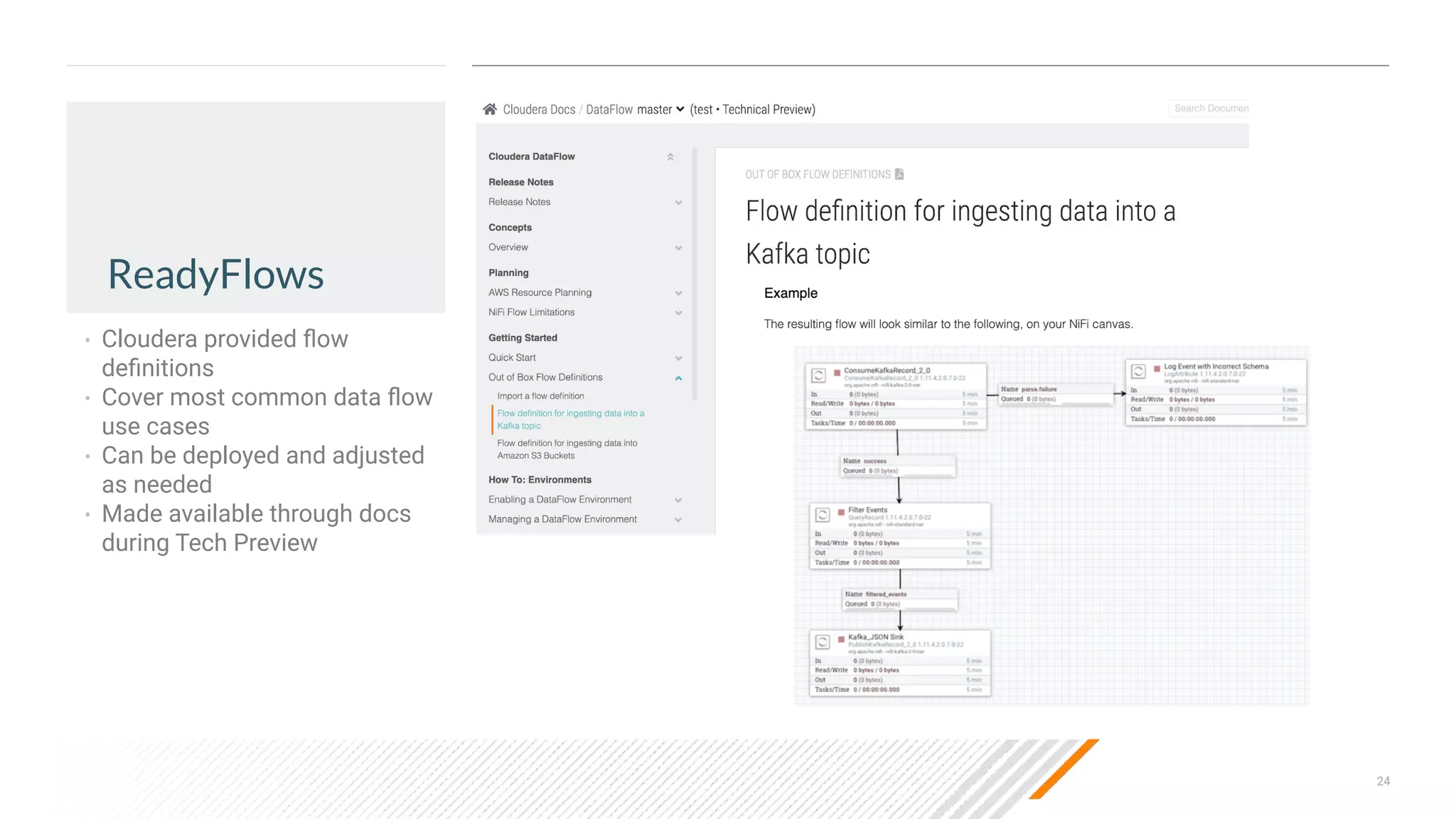Screen dimensions: 1456x819
Task: Click the Getting Started section heading
Action: pyautogui.click(x=523, y=338)
